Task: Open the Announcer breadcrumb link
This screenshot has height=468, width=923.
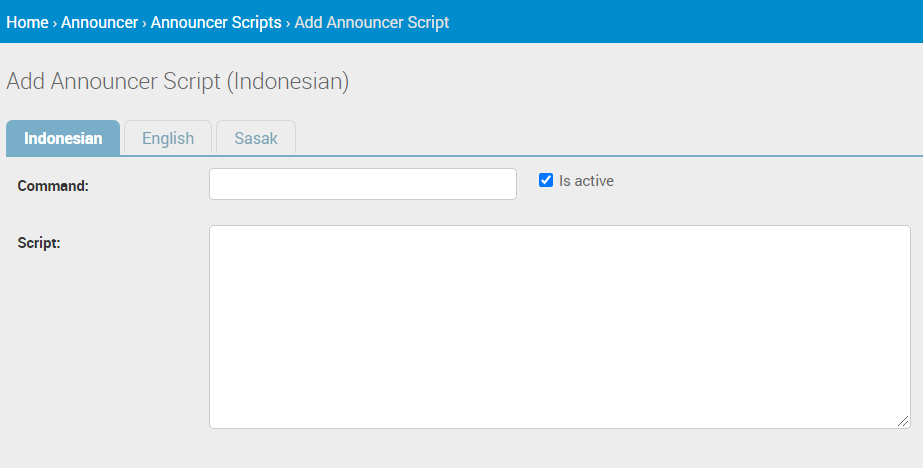Action: click(x=99, y=22)
